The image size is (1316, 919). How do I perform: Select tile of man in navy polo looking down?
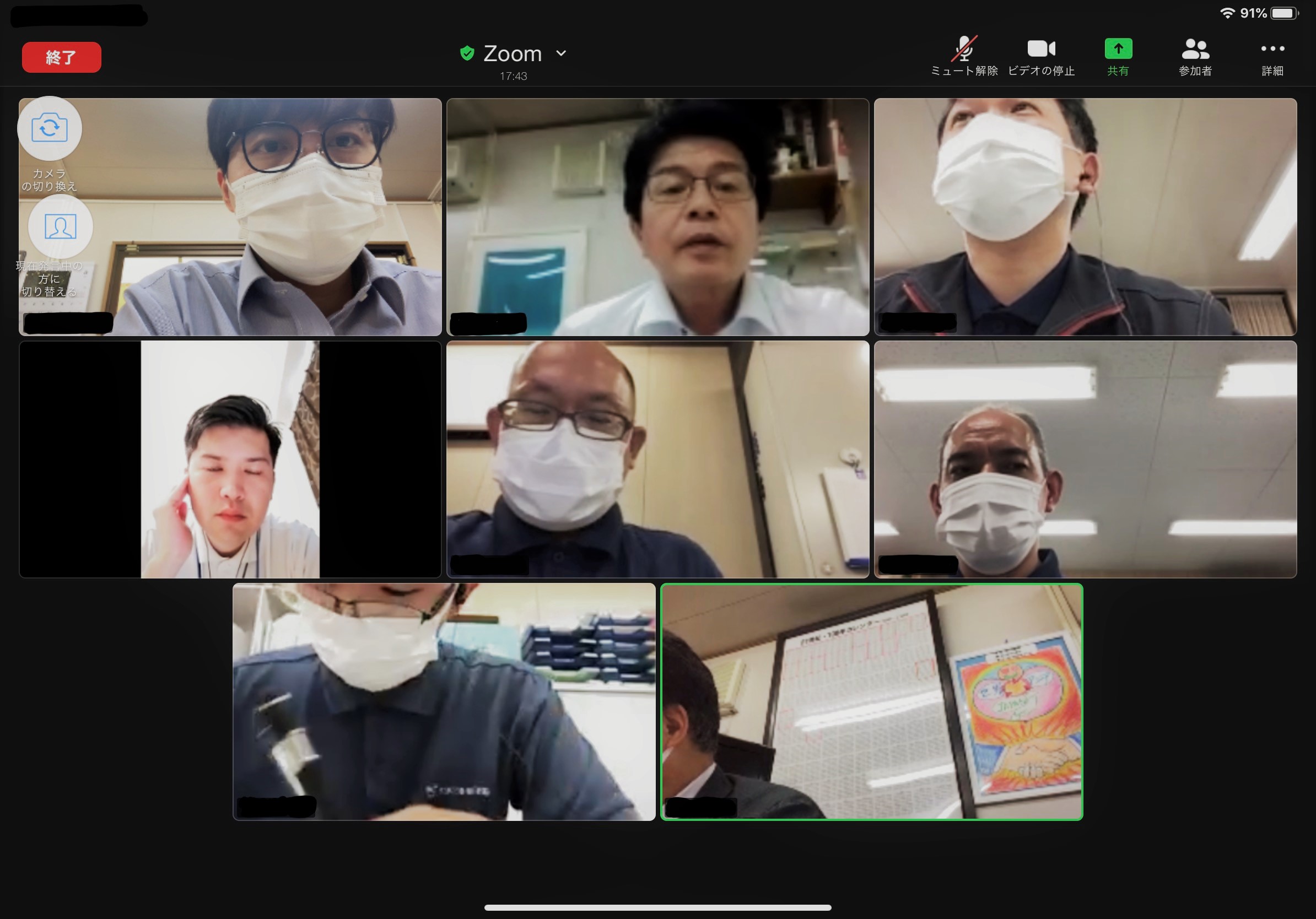click(444, 702)
